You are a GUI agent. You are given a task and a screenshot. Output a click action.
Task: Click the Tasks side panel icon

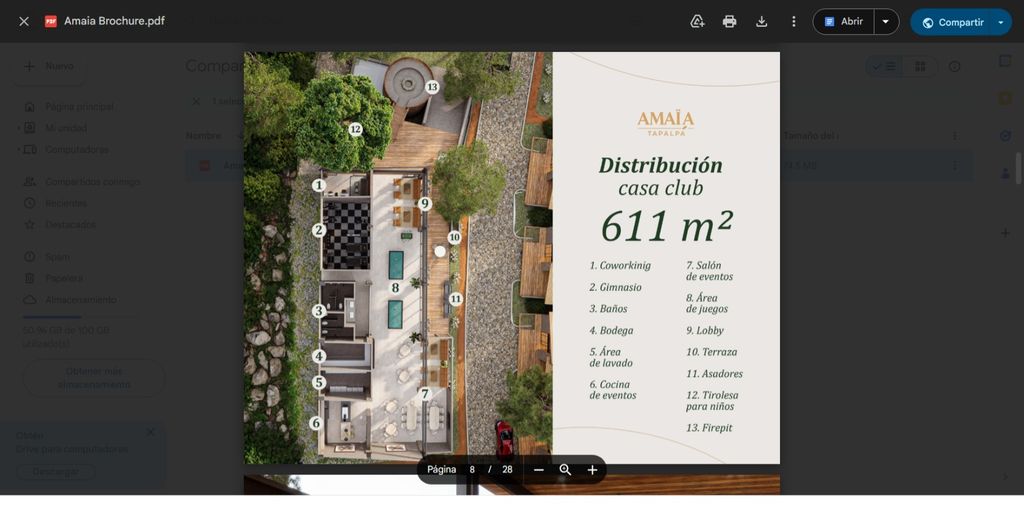[1005, 136]
